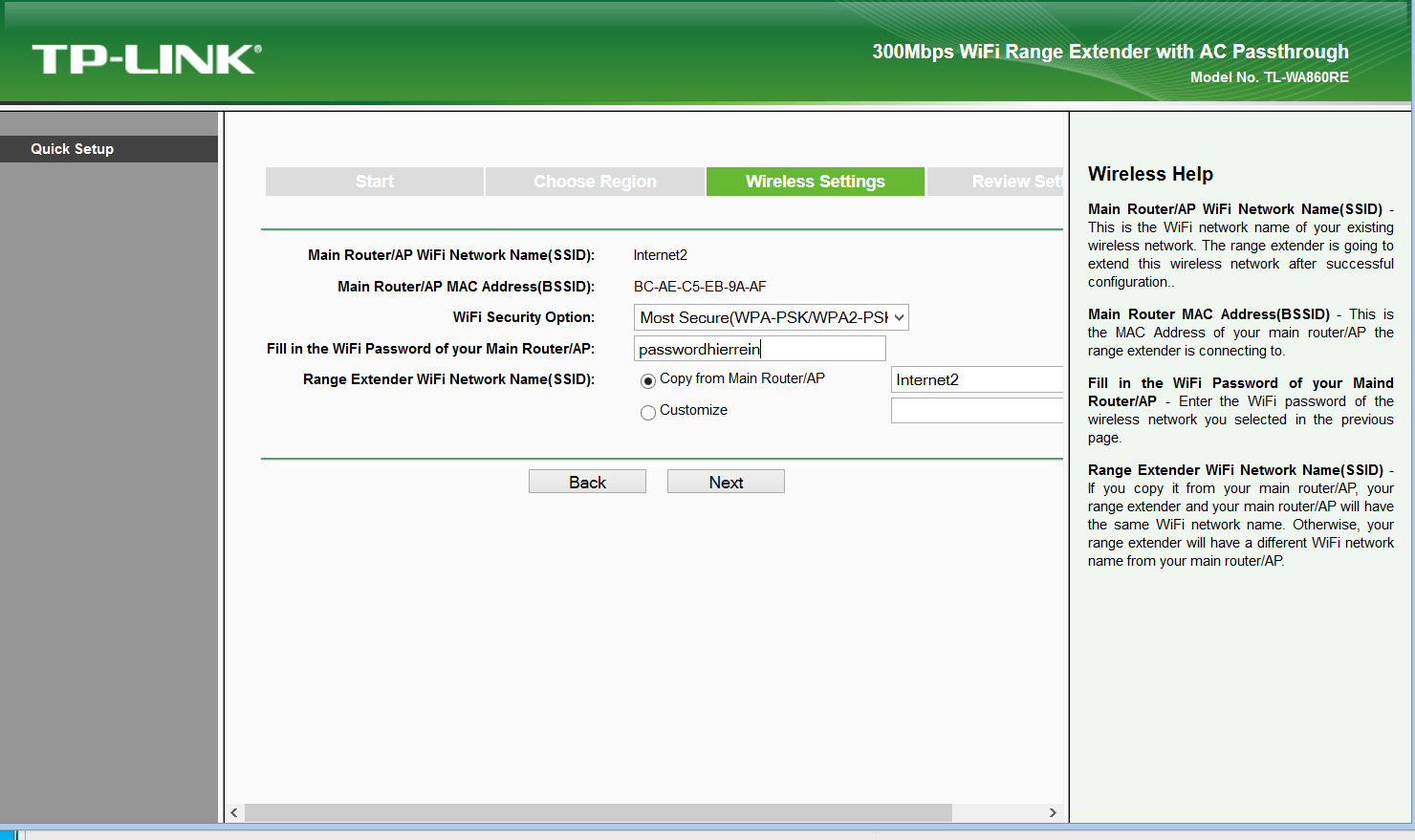The image size is (1415, 840).
Task: Click the 300Mbps WiFi Range Extender title
Action: 1110,52
